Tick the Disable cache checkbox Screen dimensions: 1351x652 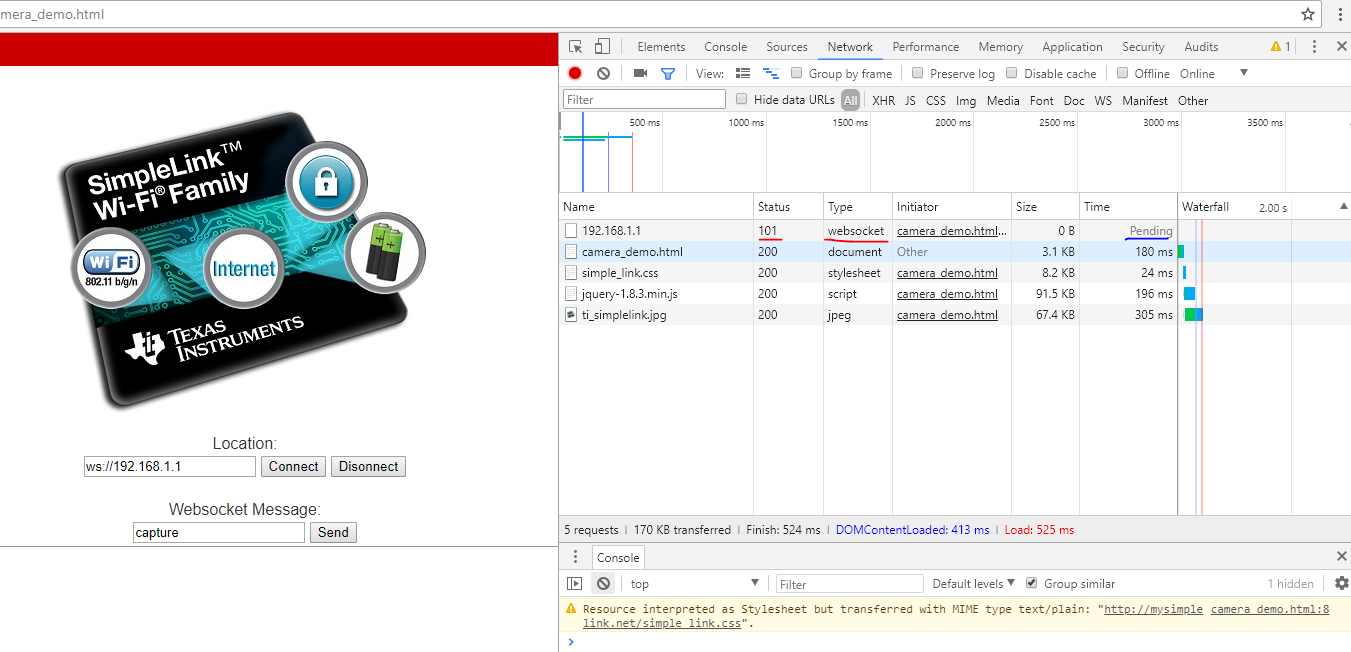pyautogui.click(x=1012, y=73)
